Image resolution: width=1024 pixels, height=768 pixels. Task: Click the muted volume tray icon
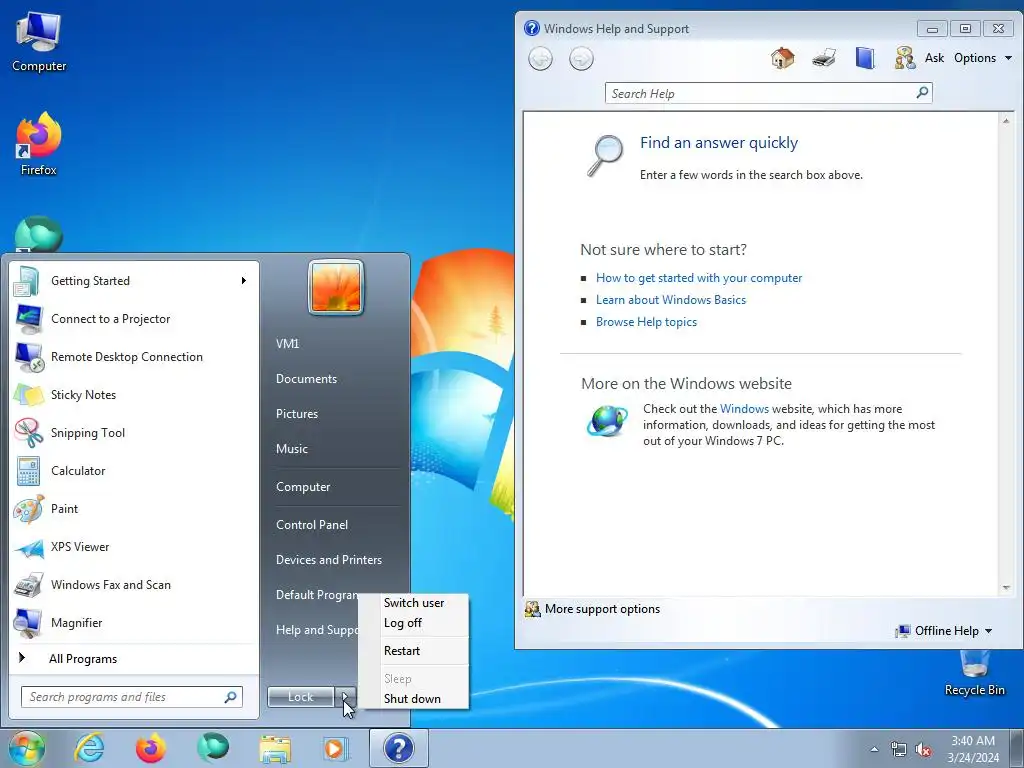923,750
